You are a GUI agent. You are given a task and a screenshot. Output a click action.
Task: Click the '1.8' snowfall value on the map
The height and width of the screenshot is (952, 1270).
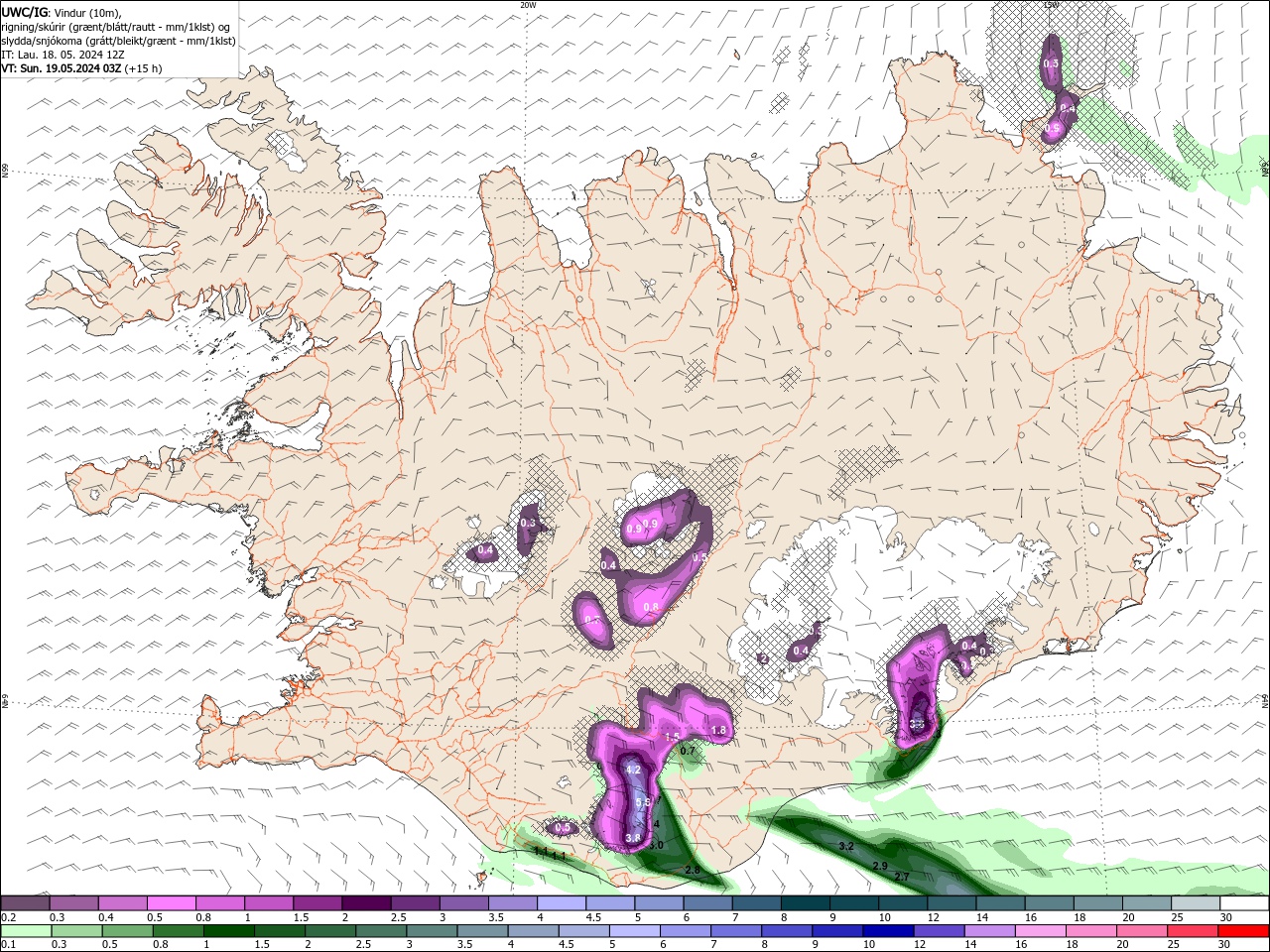tap(719, 731)
